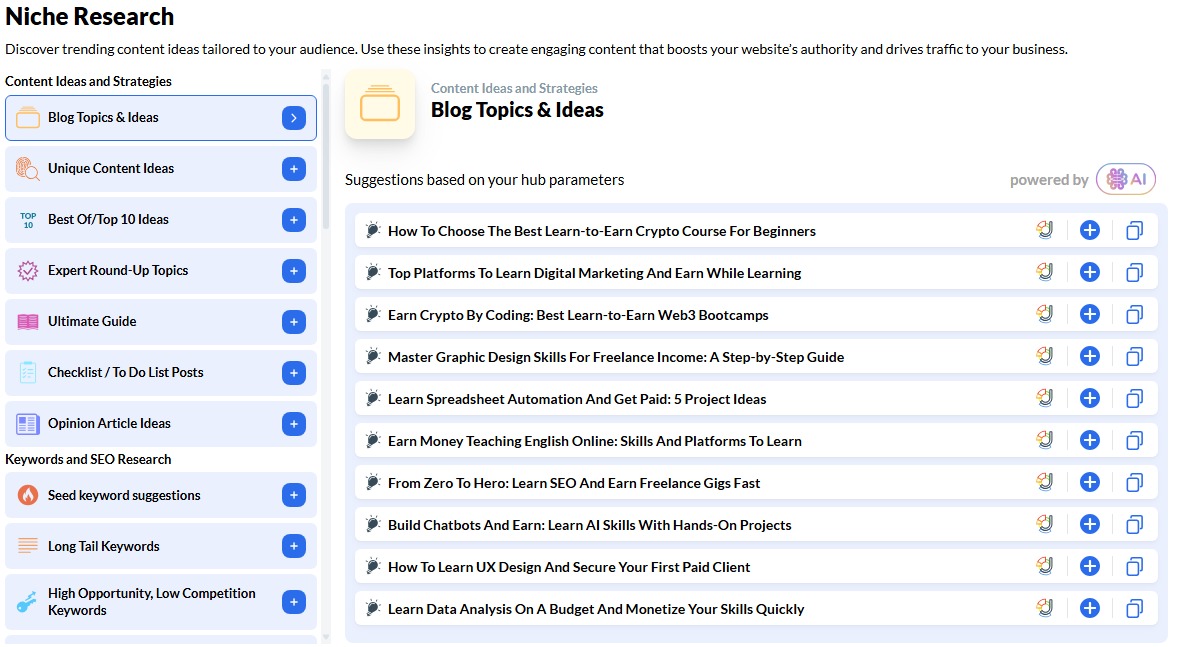Copy the 'Earn Crypto By Coding' topic

click(1134, 315)
